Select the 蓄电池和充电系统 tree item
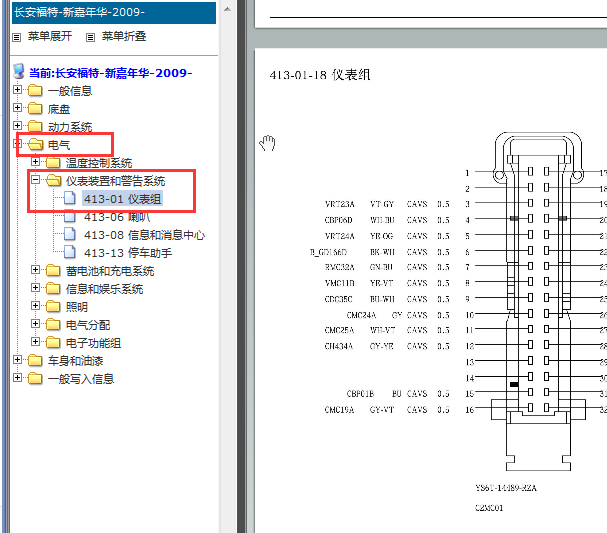Image resolution: width=607 pixels, height=533 pixels. 110,271
